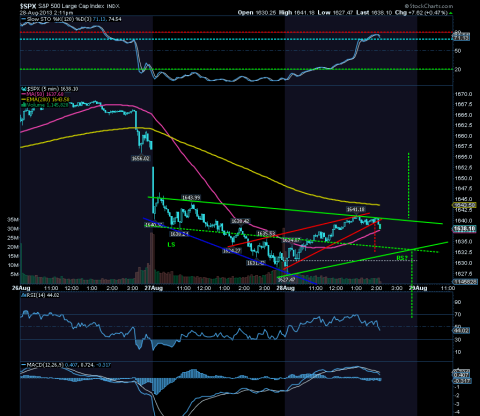Viewport: 480px width, 416px height.
Task: Select the Slow STO indicator legend
Action: point(71,19)
